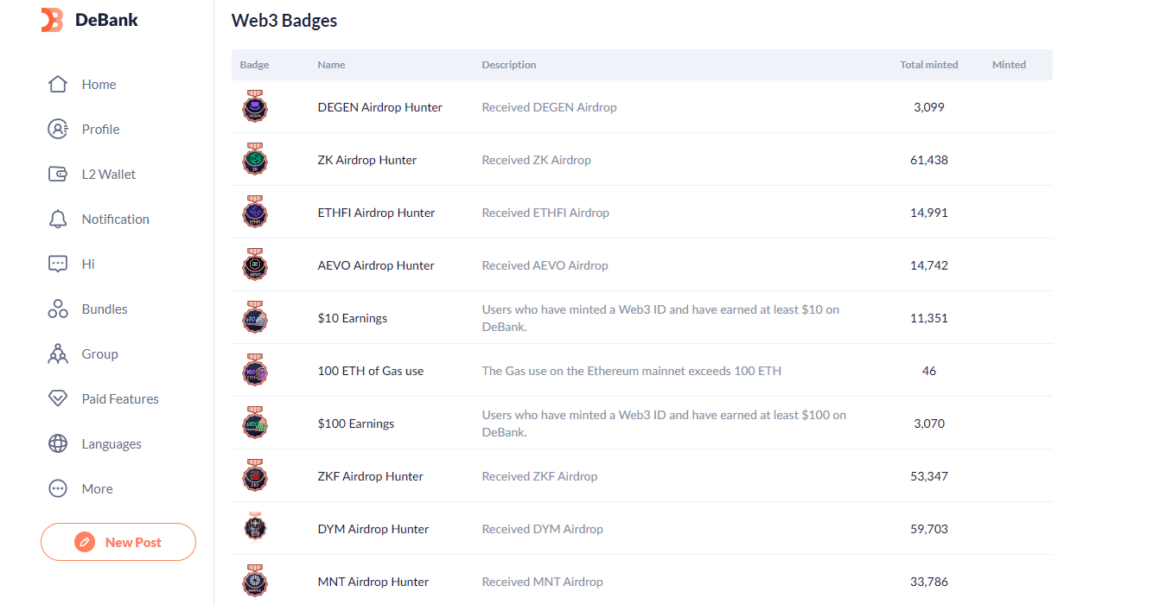This screenshot has height=605, width=1160.
Task: Click the Total minted column header
Action: [x=928, y=65]
